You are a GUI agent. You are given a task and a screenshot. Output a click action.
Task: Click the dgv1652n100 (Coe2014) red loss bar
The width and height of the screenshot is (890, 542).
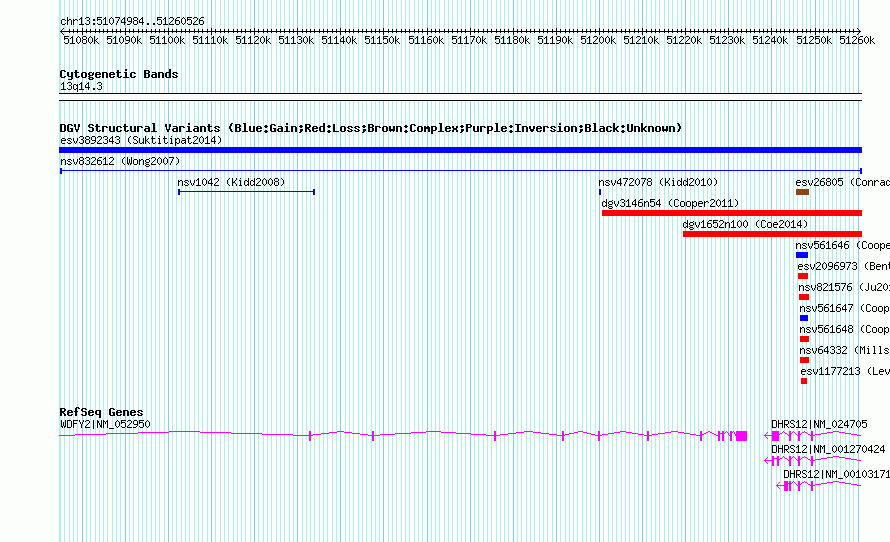[x=771, y=234]
